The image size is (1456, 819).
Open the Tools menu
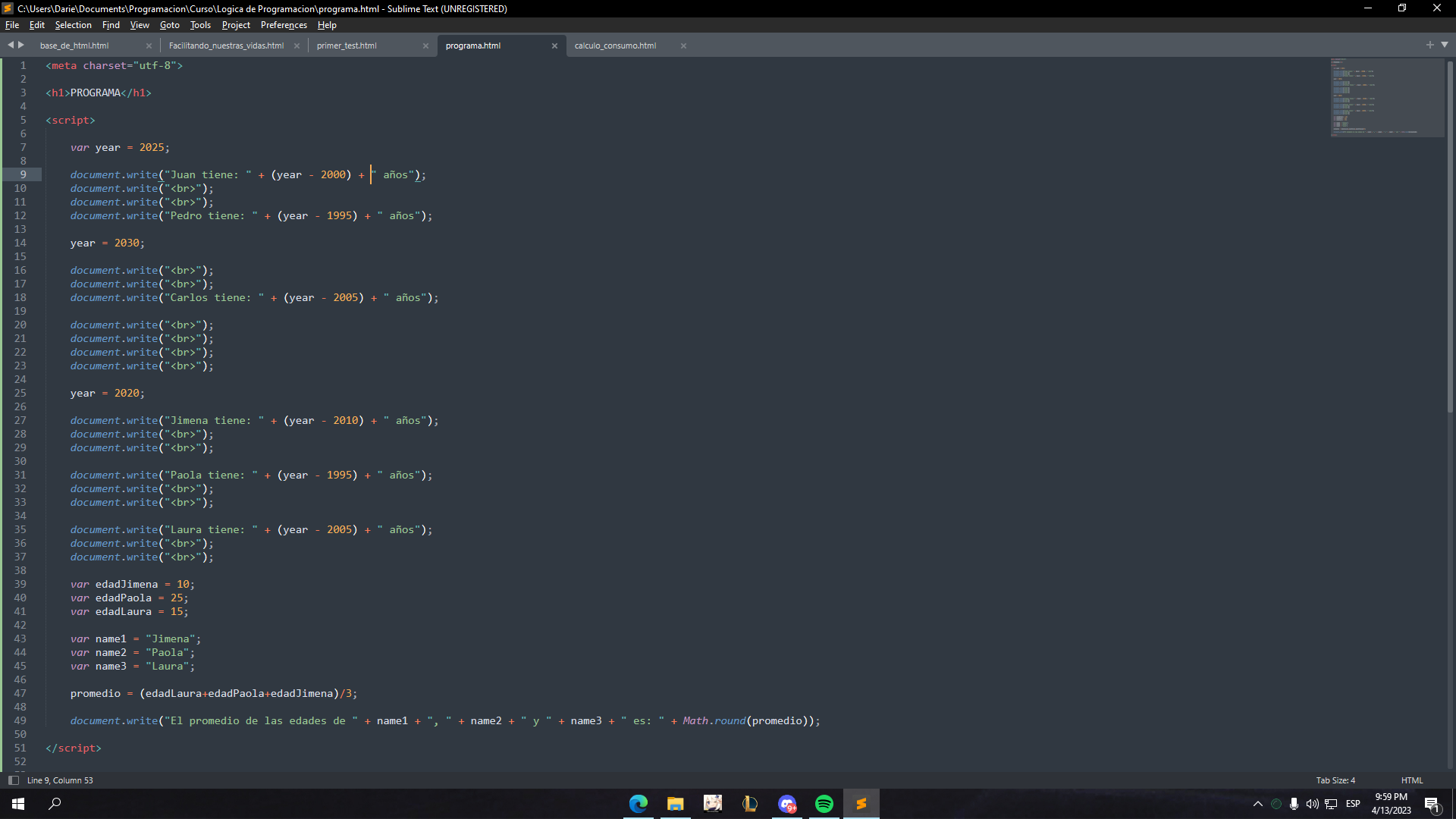click(x=200, y=25)
